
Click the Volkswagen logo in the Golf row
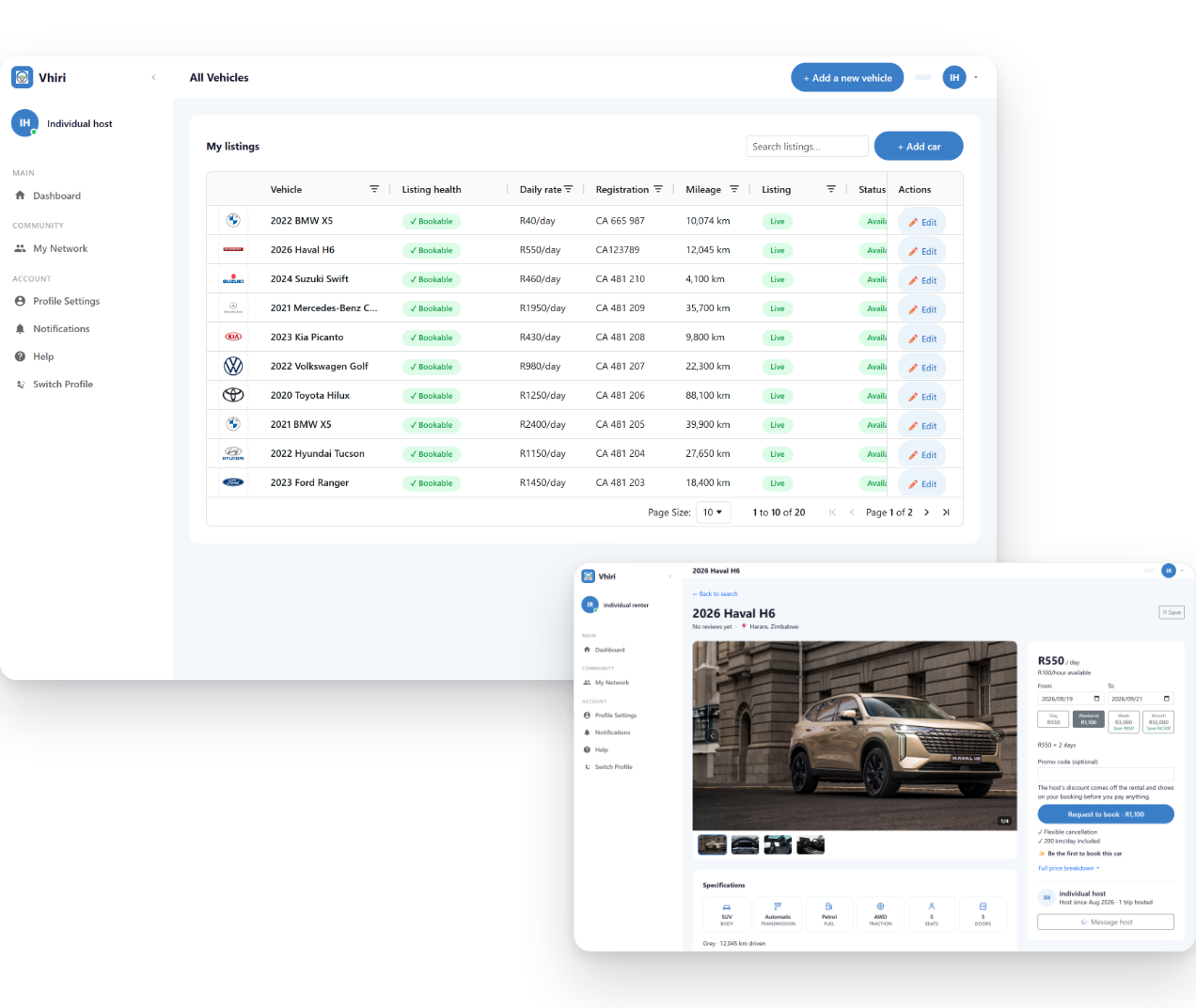pos(233,366)
